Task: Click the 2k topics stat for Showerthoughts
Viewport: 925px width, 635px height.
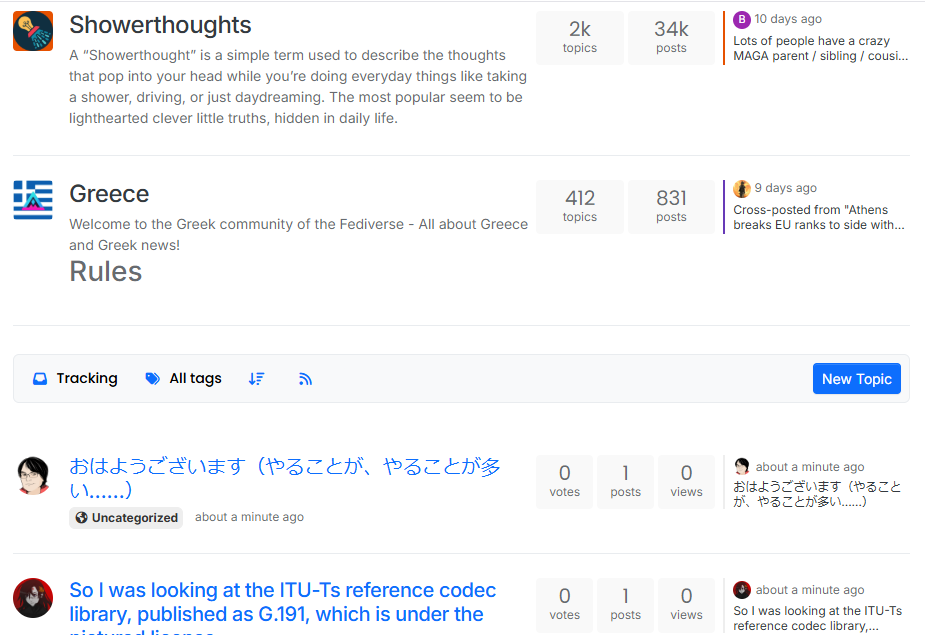Action: point(579,37)
